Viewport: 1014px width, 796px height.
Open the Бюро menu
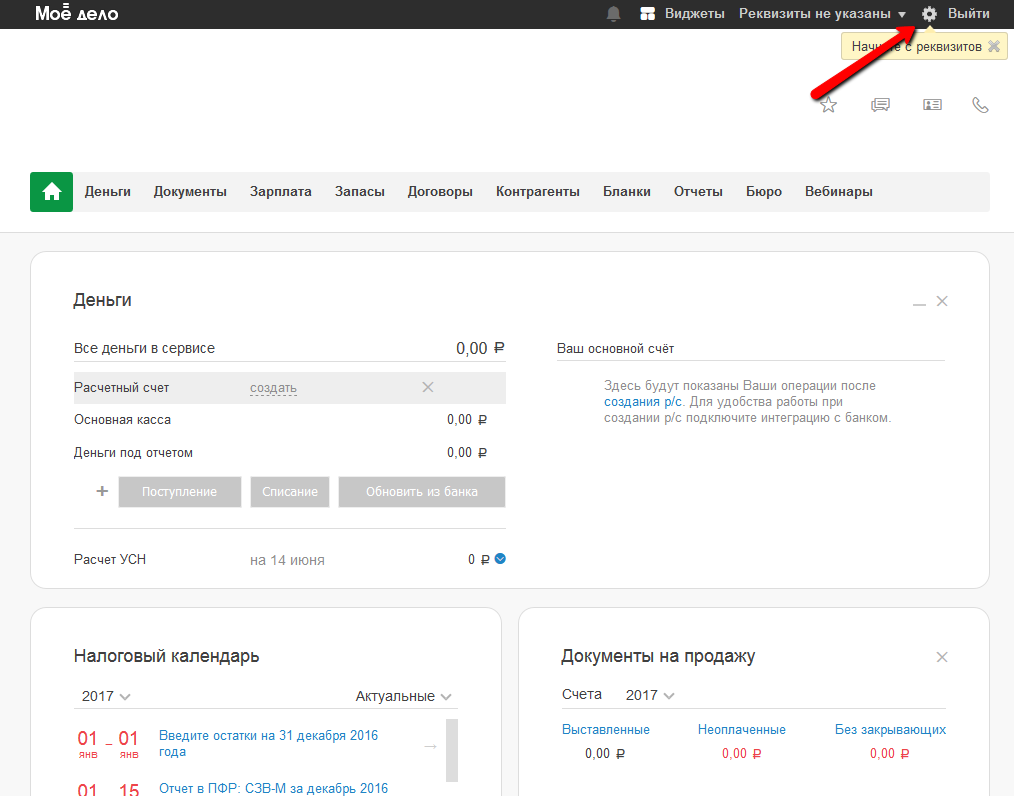tap(764, 192)
